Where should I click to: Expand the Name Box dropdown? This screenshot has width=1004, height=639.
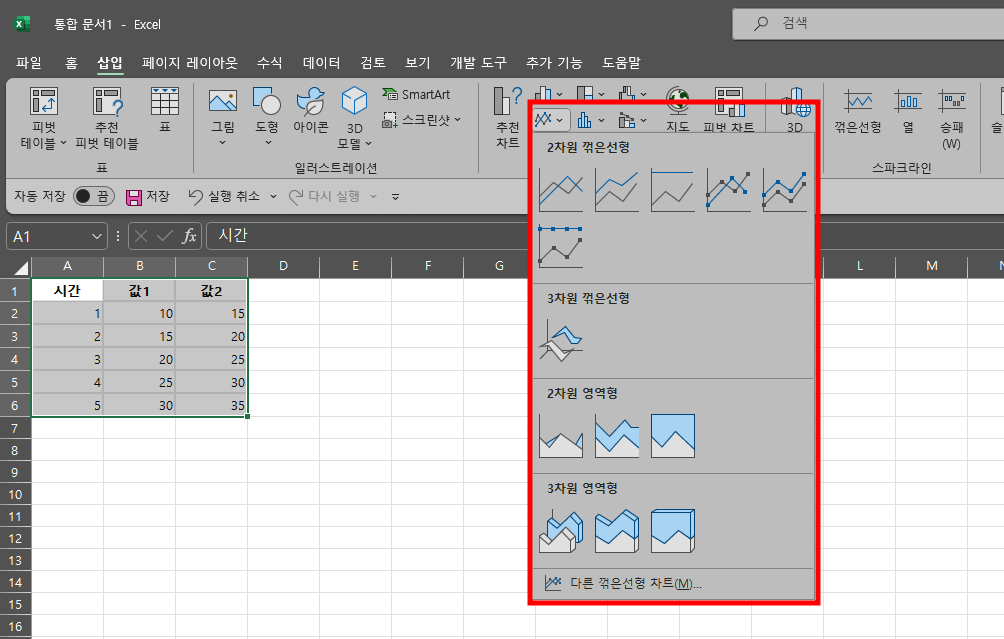coord(97,236)
